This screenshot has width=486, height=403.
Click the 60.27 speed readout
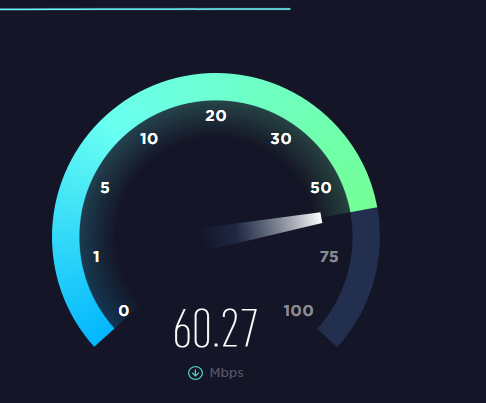(216, 329)
